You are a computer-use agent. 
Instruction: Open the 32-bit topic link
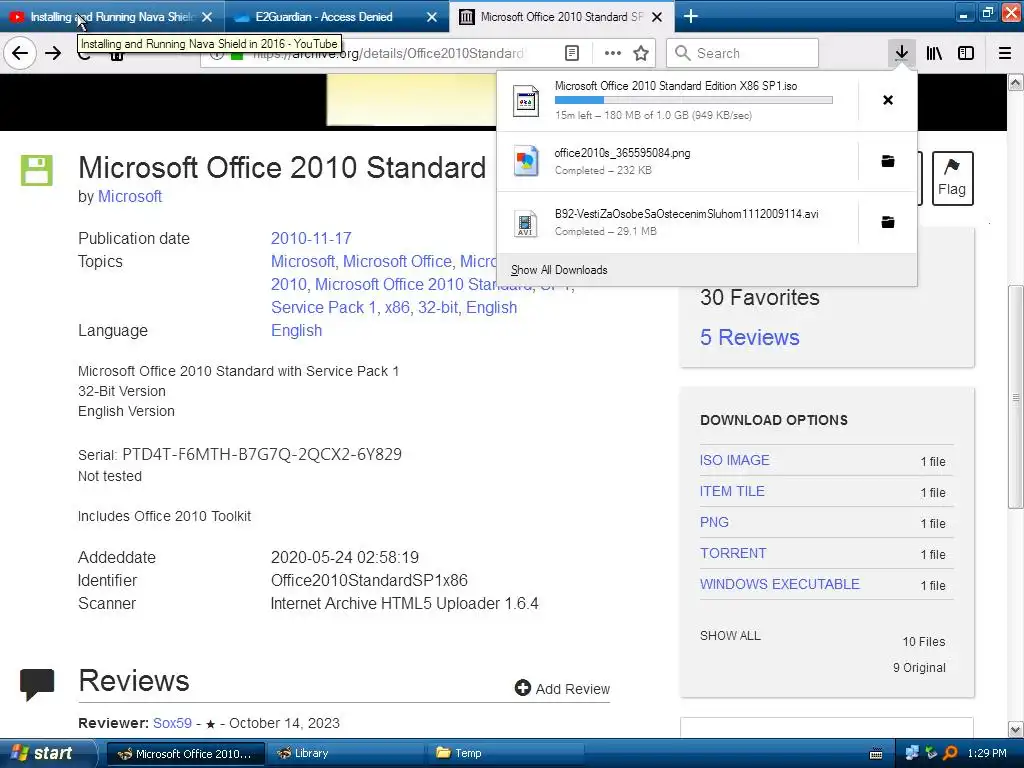(438, 307)
